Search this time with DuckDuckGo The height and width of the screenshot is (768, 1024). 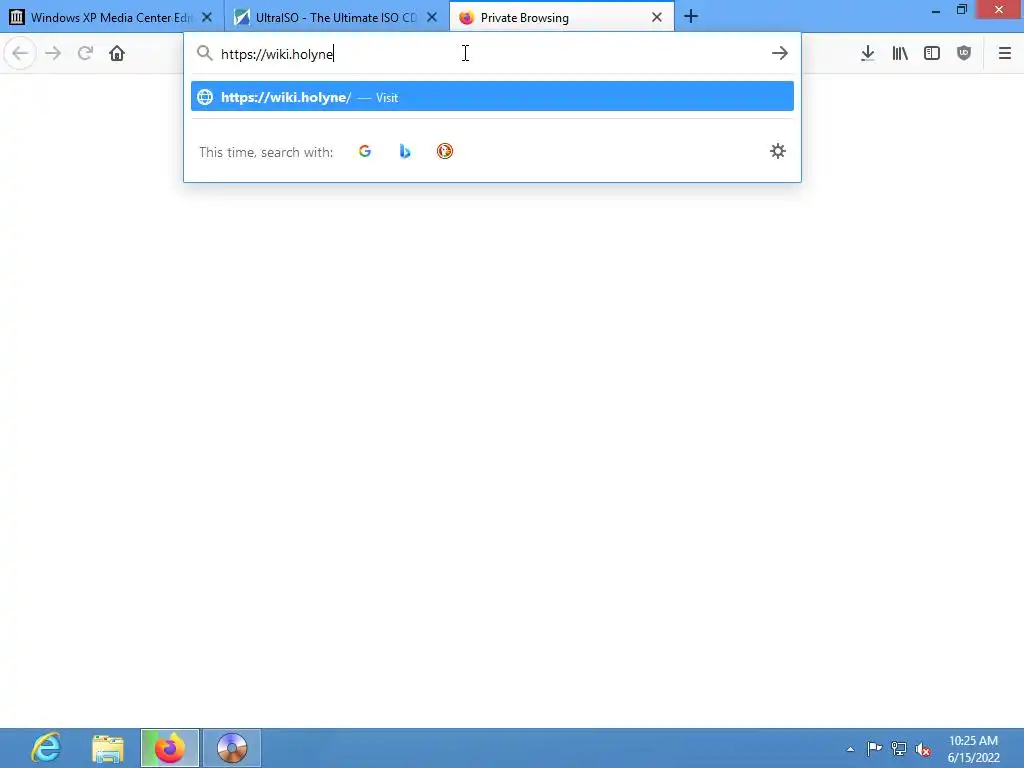click(445, 152)
